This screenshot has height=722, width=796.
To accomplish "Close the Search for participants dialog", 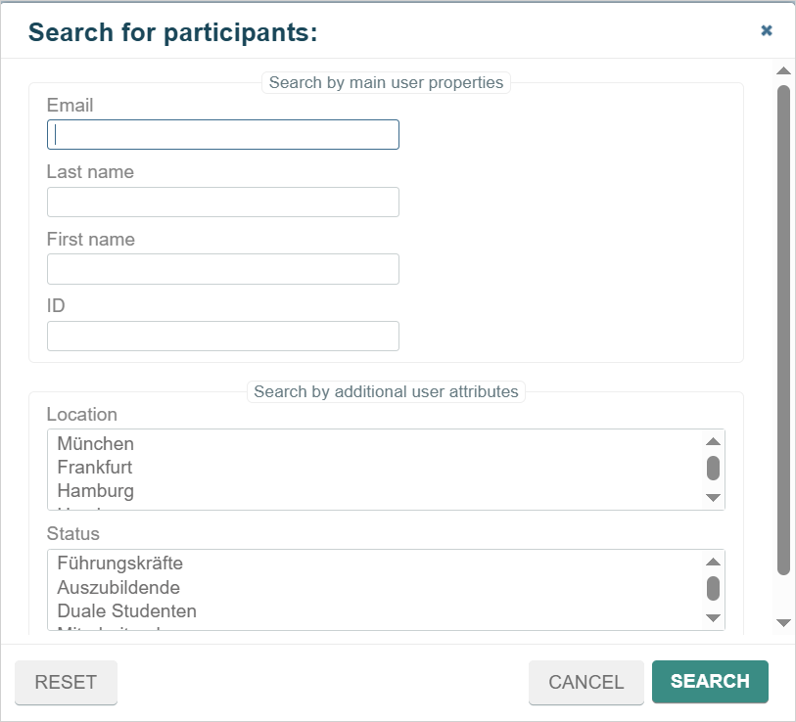I will [x=766, y=30].
